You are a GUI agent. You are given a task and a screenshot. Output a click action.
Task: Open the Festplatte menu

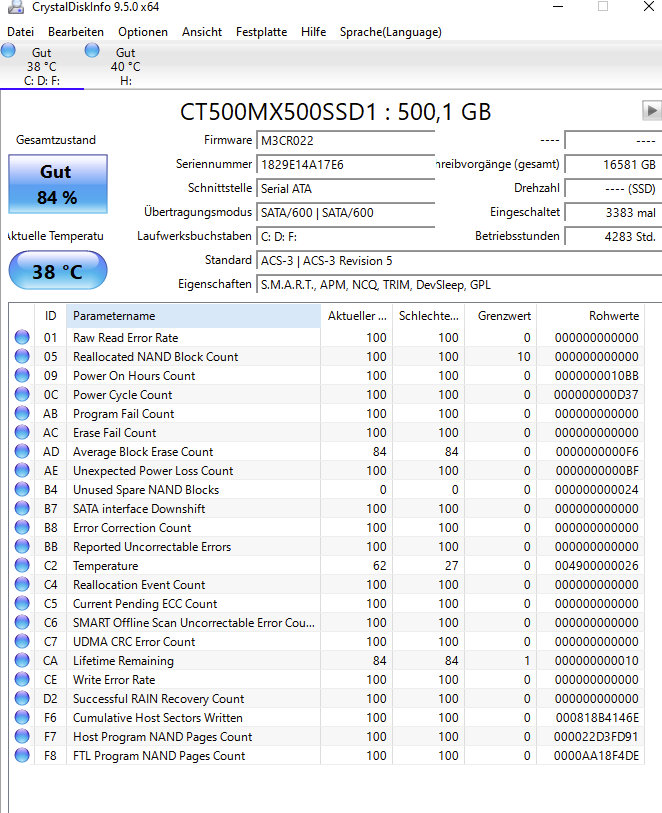[261, 32]
